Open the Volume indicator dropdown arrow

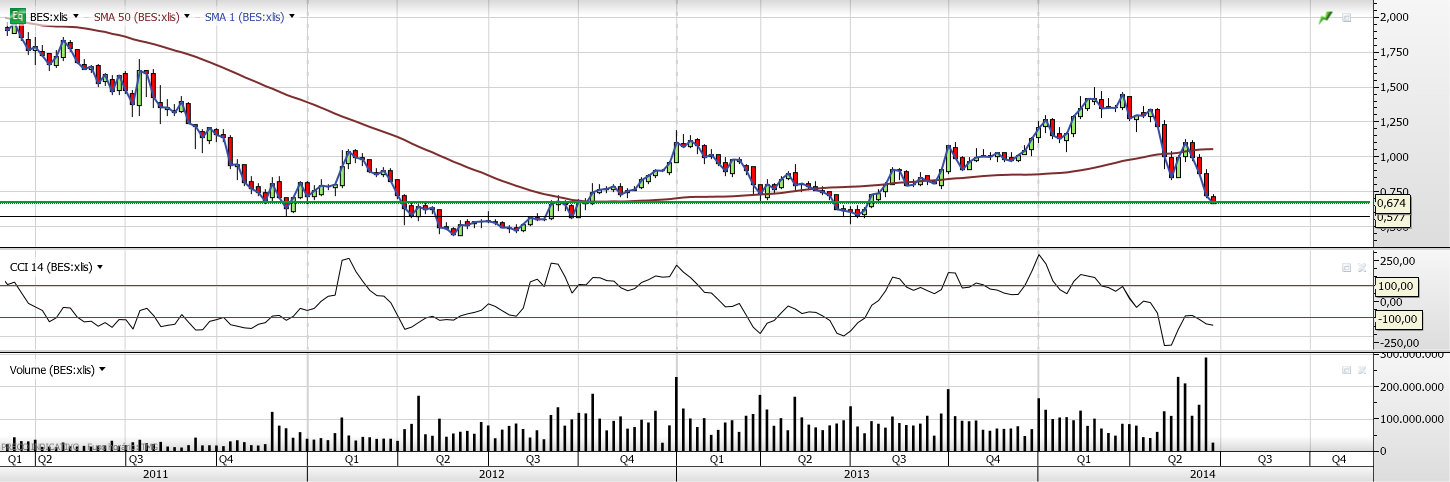coord(102,370)
